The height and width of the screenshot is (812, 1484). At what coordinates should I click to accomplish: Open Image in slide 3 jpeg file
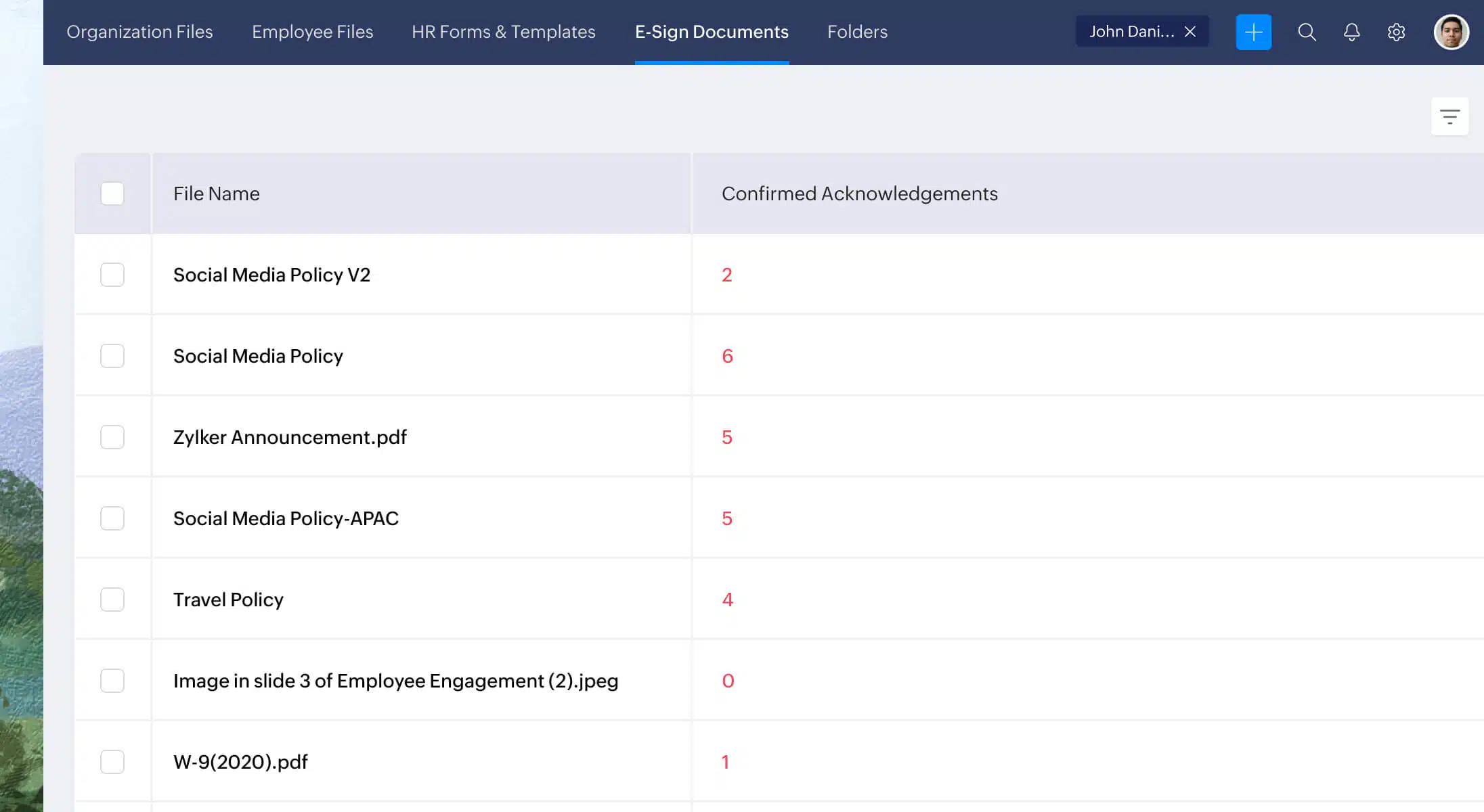pyautogui.click(x=395, y=681)
